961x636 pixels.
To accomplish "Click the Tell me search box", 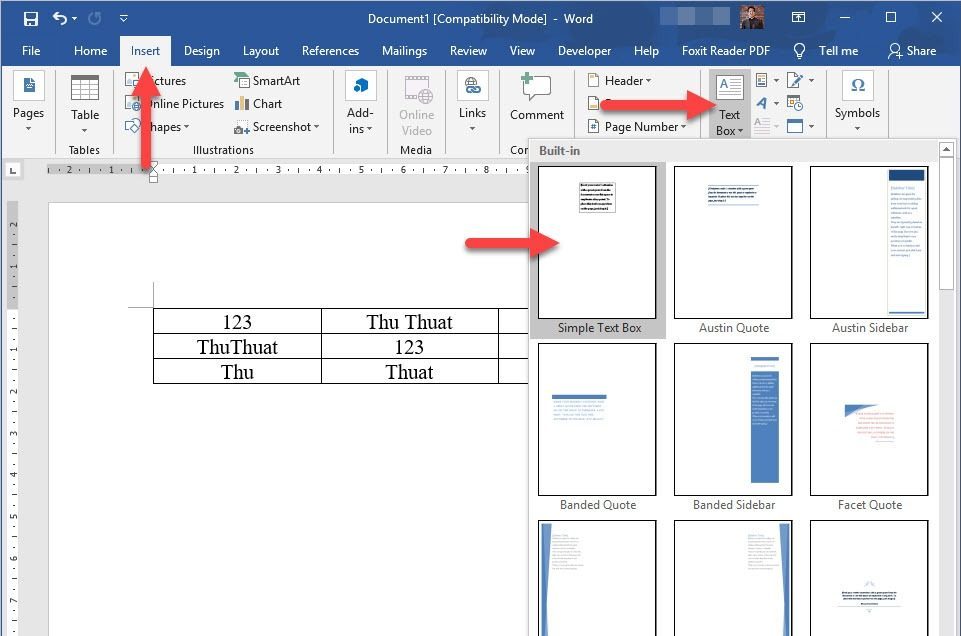I will 827,51.
